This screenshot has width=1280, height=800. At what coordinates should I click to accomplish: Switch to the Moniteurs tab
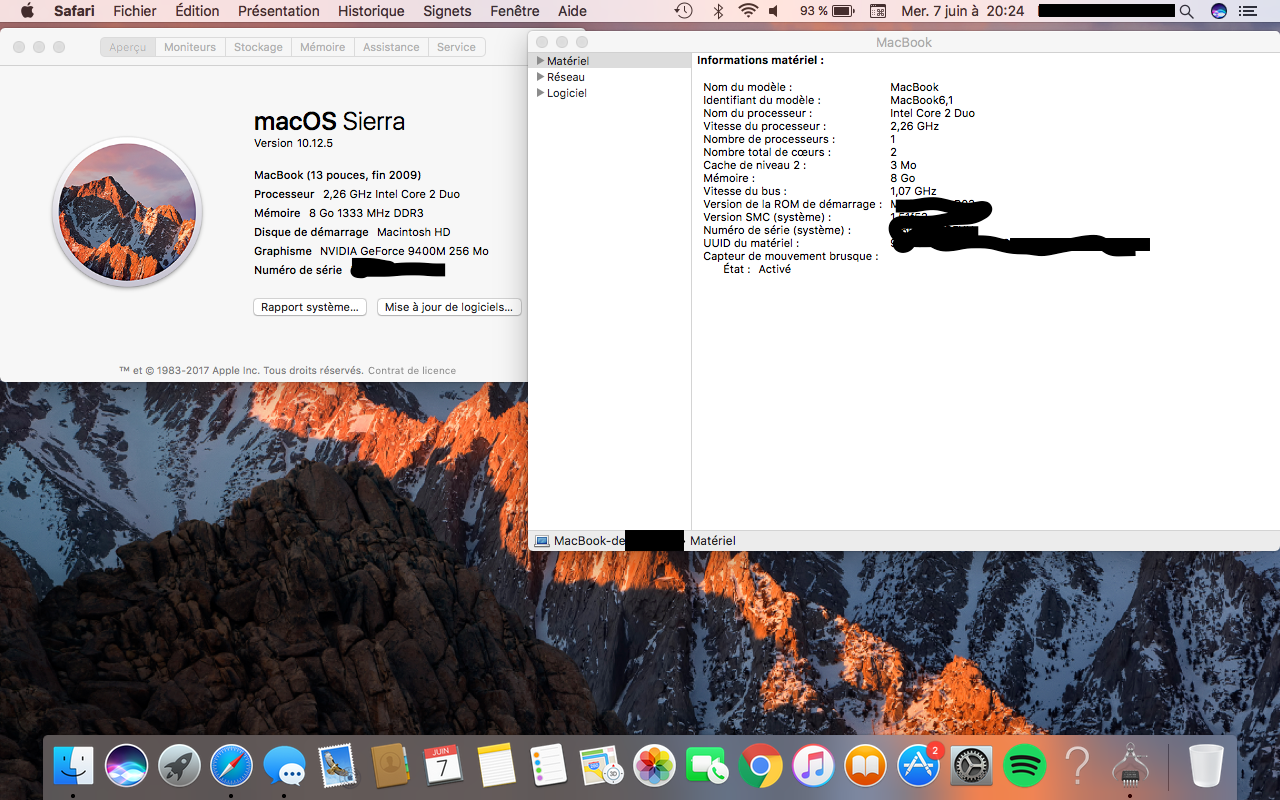pos(190,47)
